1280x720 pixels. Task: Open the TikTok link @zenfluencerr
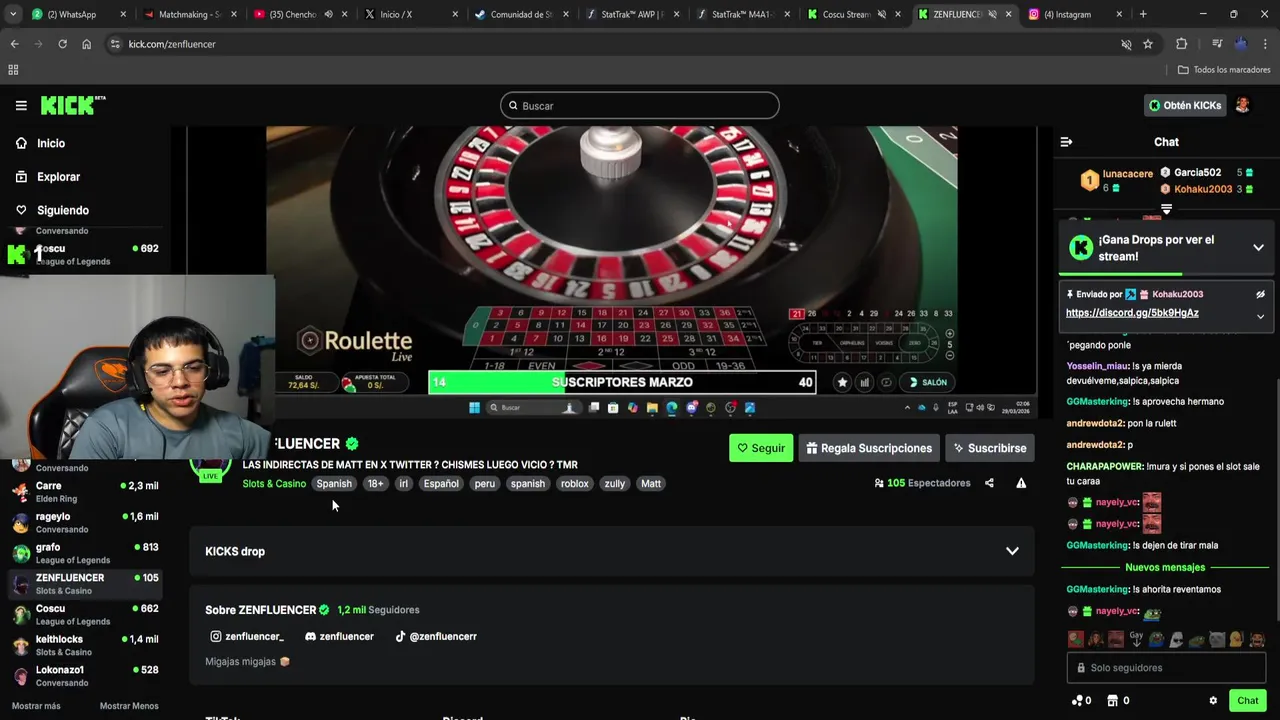click(x=436, y=636)
